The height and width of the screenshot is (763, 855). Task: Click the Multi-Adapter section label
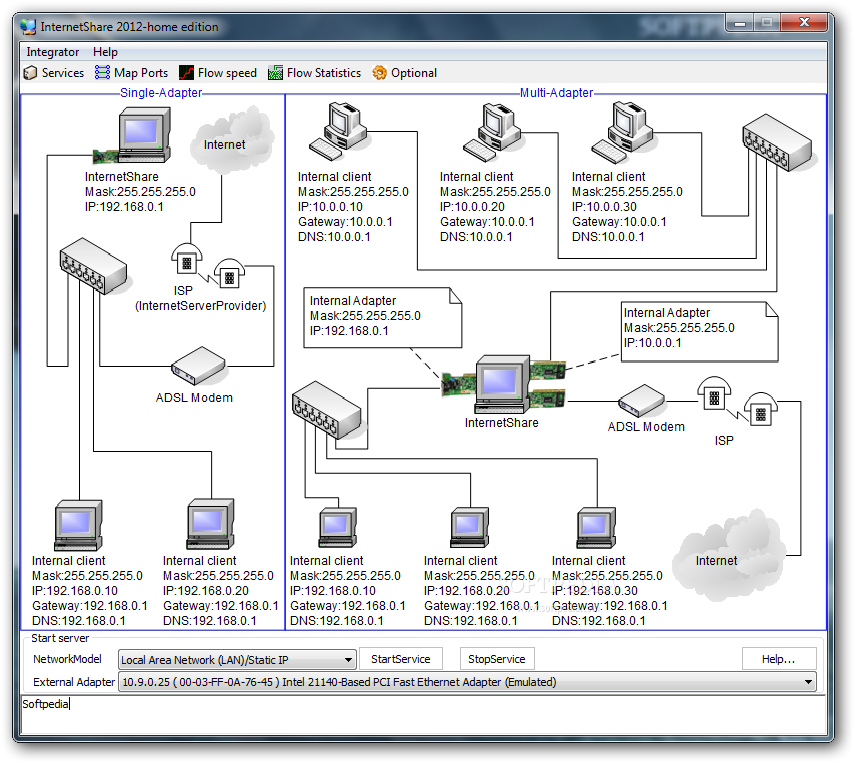point(557,93)
